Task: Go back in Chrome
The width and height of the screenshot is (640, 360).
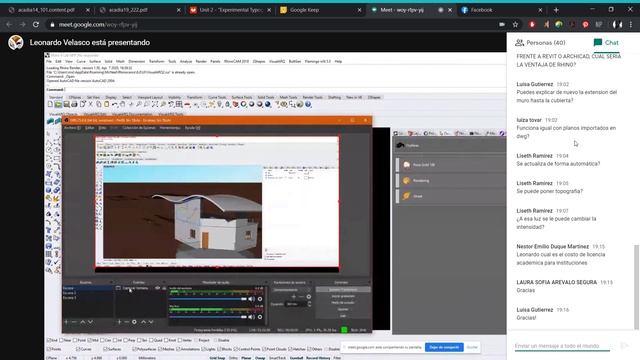Action: tap(9, 24)
